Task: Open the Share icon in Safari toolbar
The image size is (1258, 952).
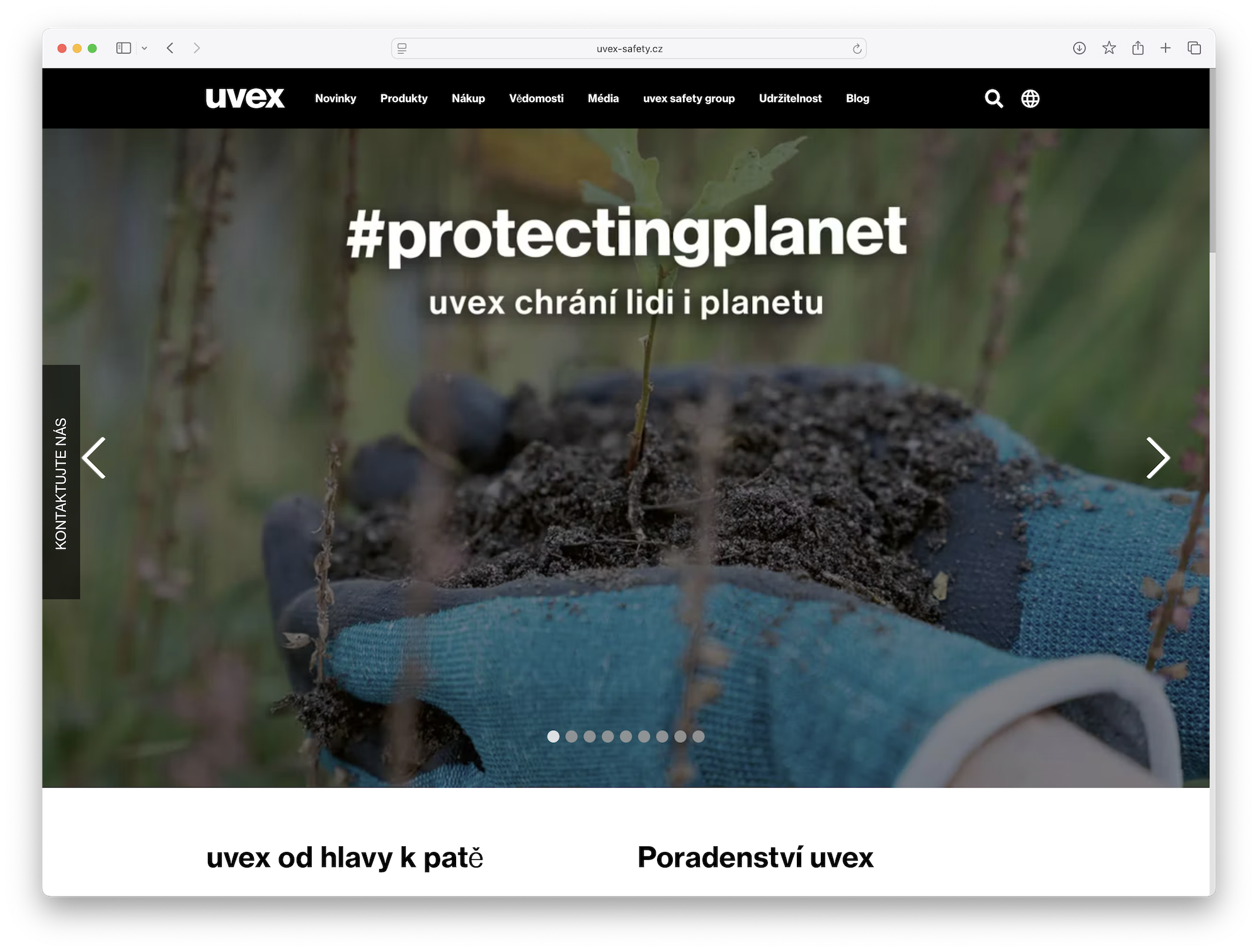Action: [1138, 48]
